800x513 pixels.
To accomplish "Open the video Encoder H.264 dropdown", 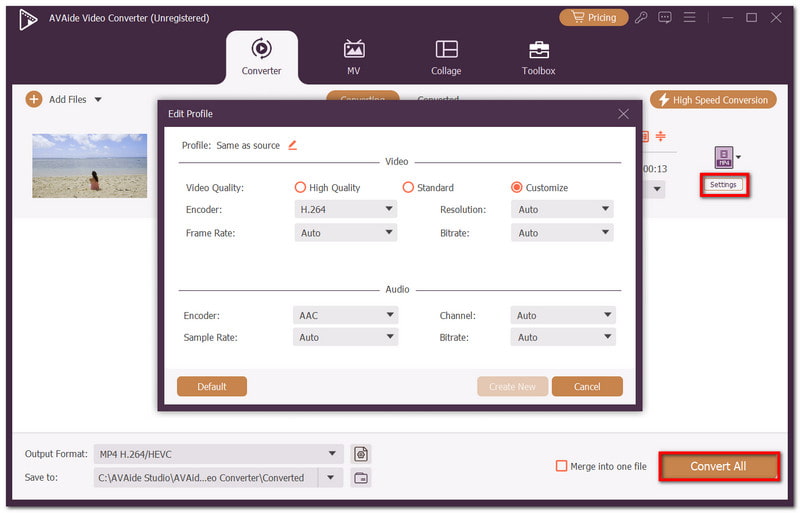I will (x=345, y=209).
